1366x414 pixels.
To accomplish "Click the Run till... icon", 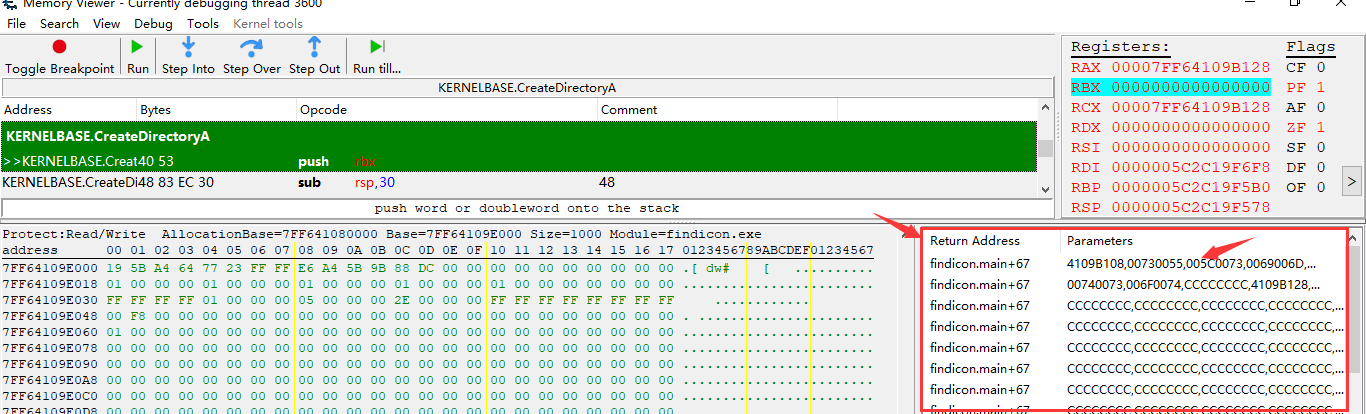I will click(x=376, y=47).
